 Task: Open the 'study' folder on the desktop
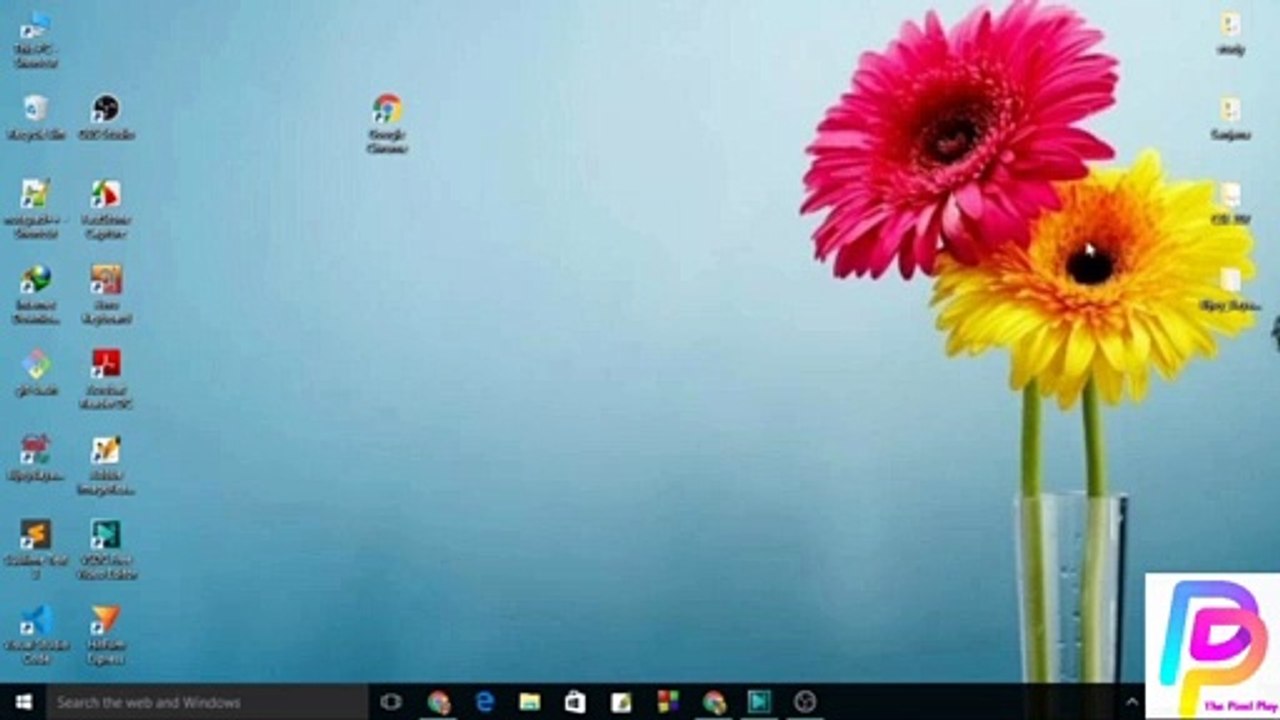[1230, 33]
